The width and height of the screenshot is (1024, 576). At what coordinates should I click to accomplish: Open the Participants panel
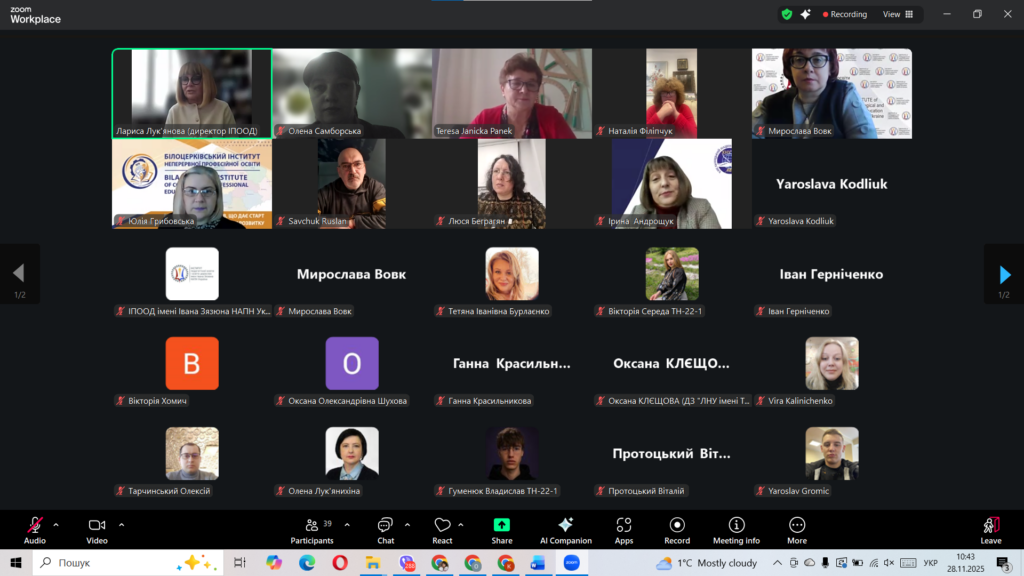[312, 529]
